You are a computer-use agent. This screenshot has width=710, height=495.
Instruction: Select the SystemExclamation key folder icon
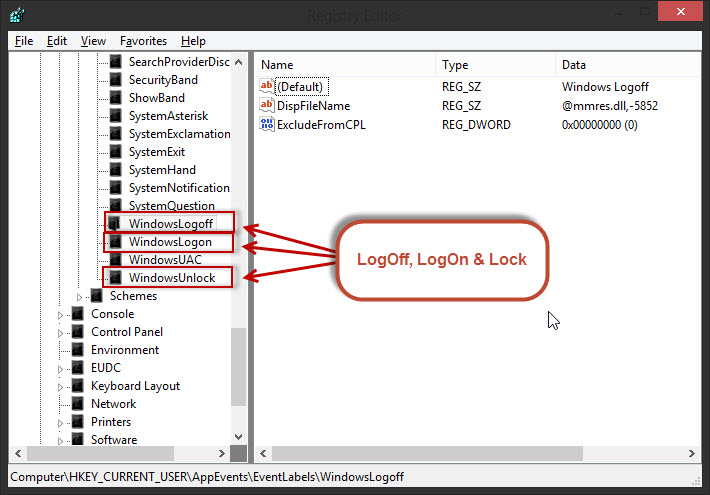pos(116,134)
